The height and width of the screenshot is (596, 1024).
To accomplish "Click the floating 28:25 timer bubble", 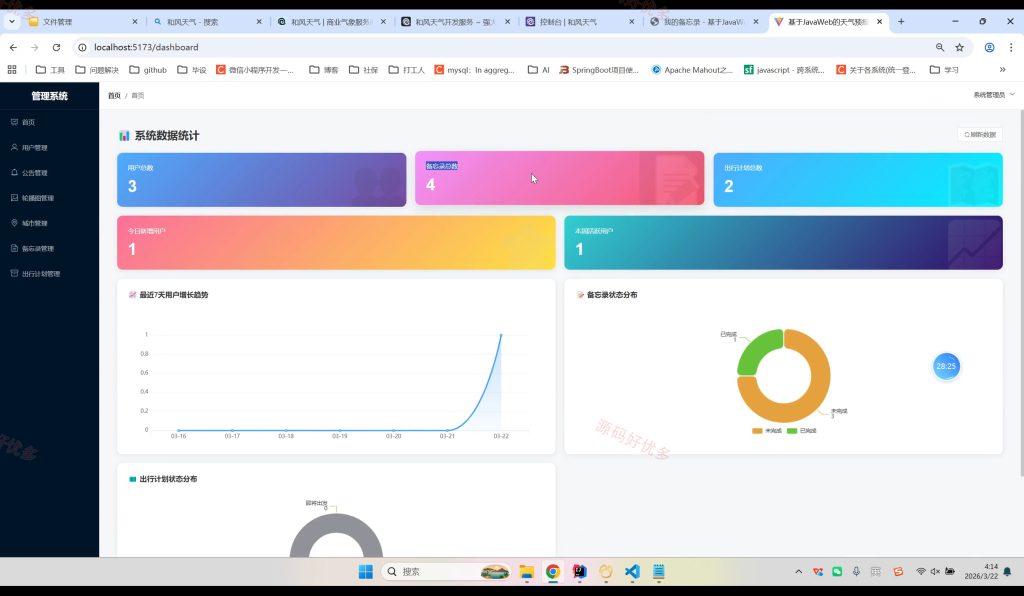I will click(x=946, y=366).
